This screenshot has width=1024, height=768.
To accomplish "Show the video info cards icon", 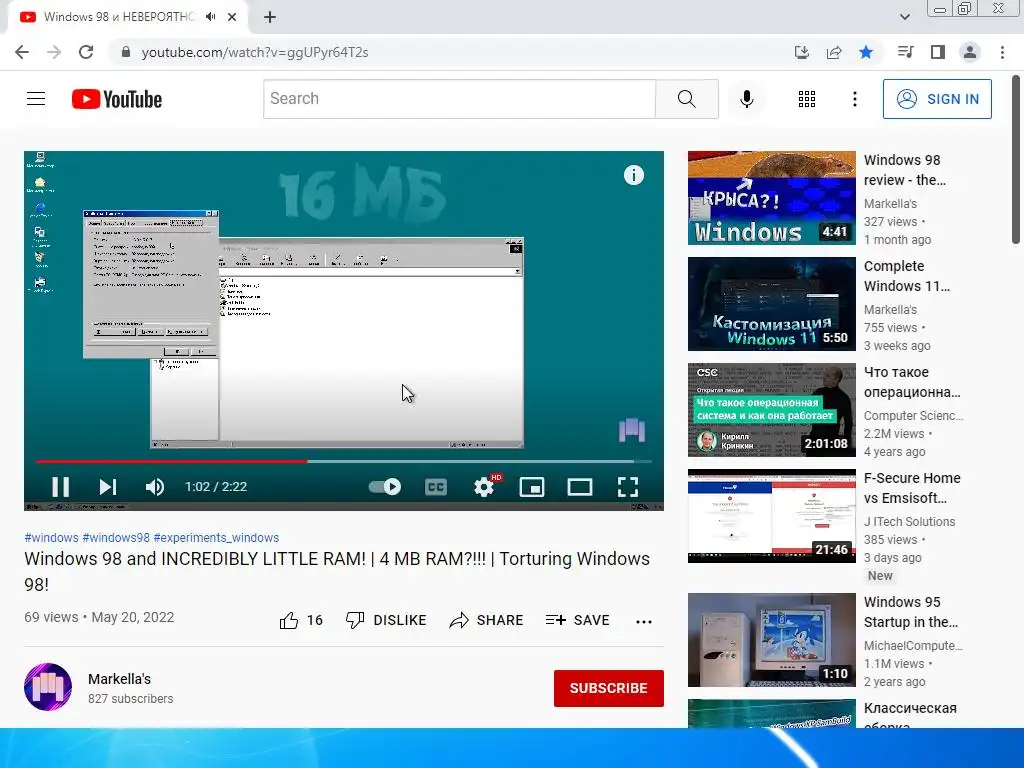I will pyautogui.click(x=633, y=175).
